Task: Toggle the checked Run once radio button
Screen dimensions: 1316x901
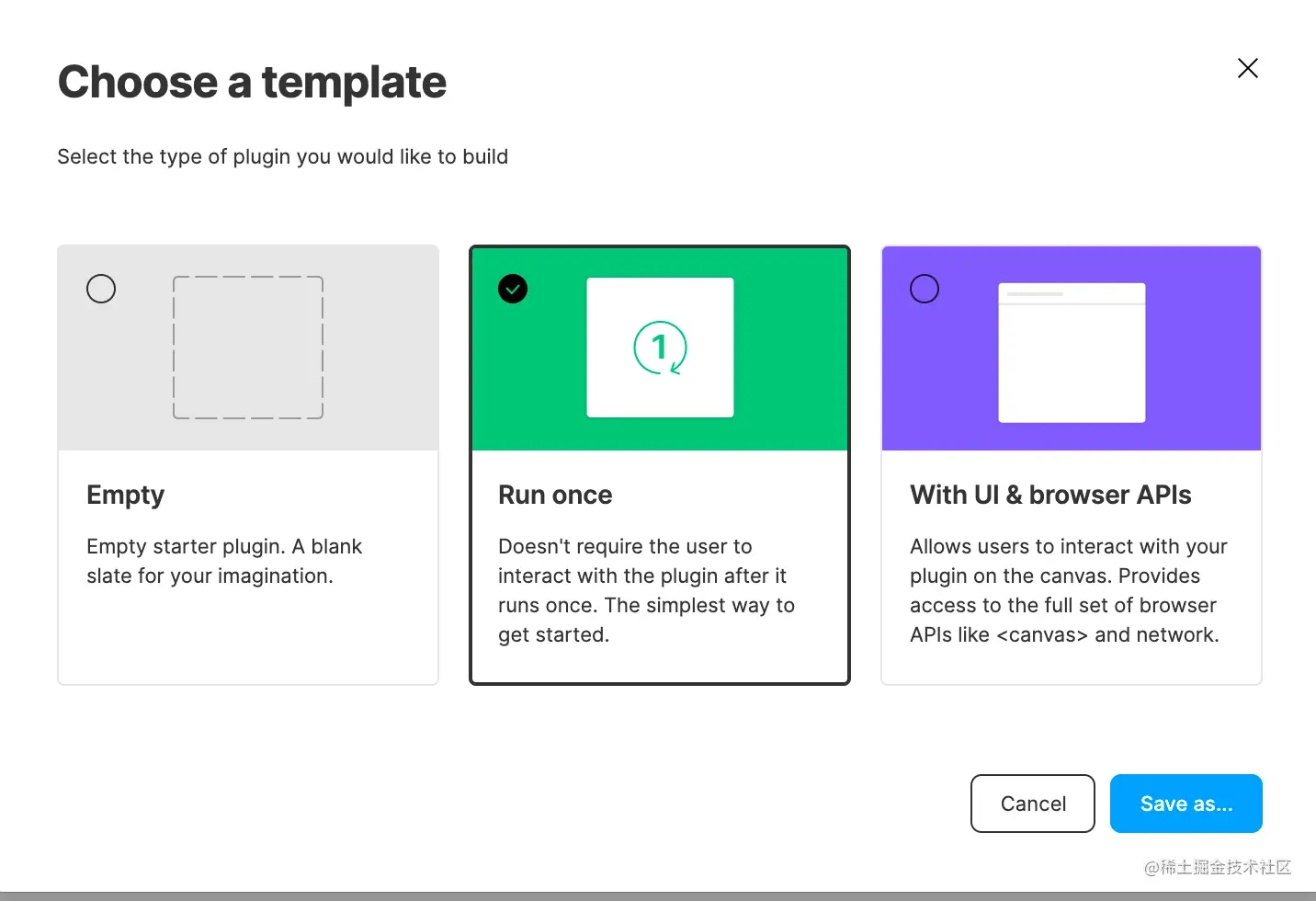Action: 513,289
